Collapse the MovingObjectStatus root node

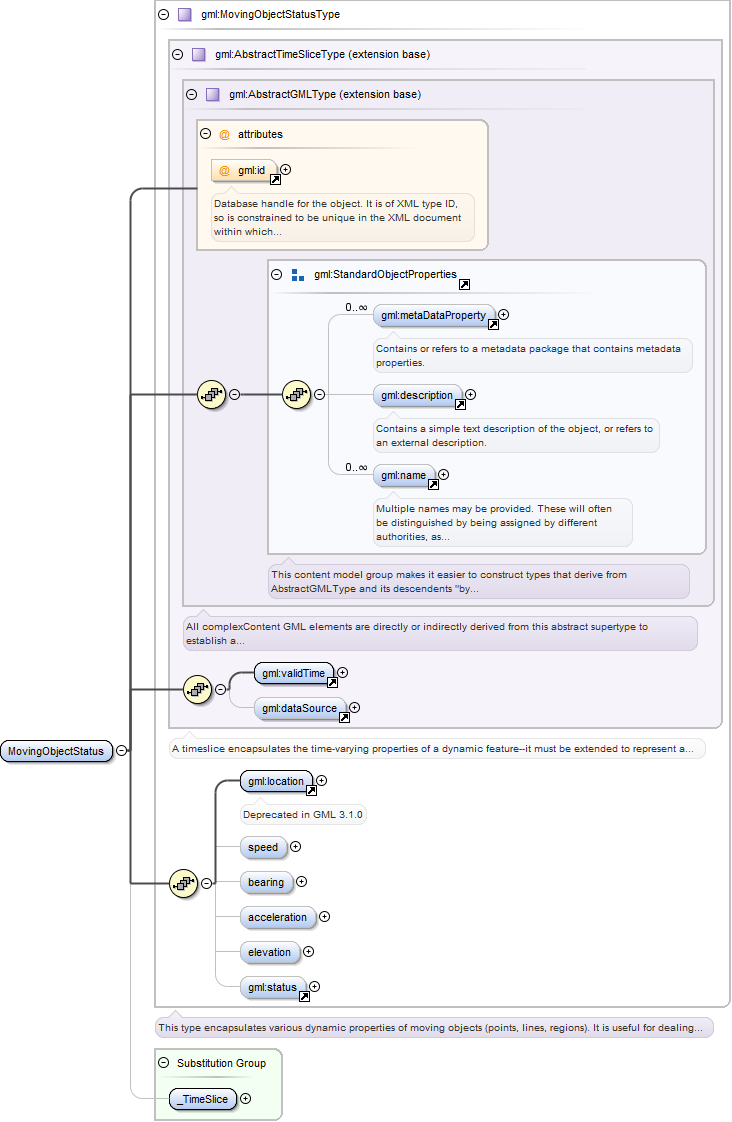tap(122, 751)
